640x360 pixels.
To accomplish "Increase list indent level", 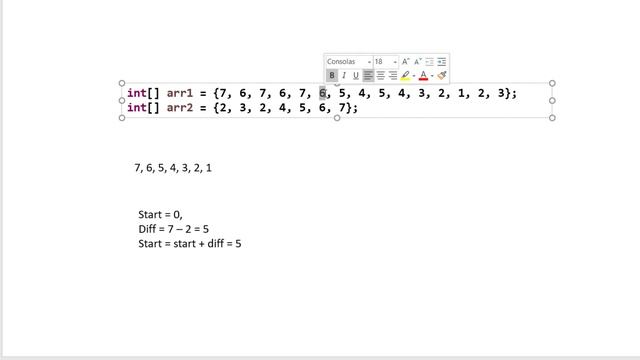I will click(442, 62).
